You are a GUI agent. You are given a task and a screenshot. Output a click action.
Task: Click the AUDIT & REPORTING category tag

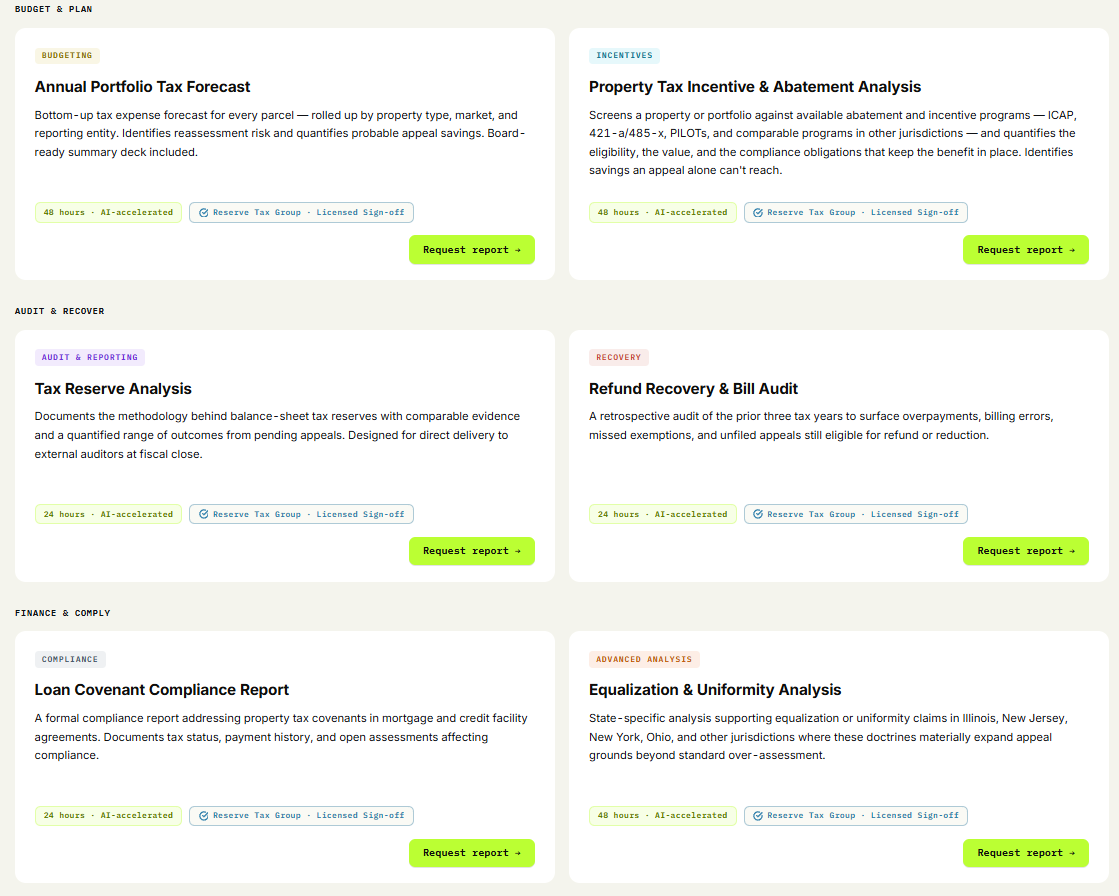[90, 357]
